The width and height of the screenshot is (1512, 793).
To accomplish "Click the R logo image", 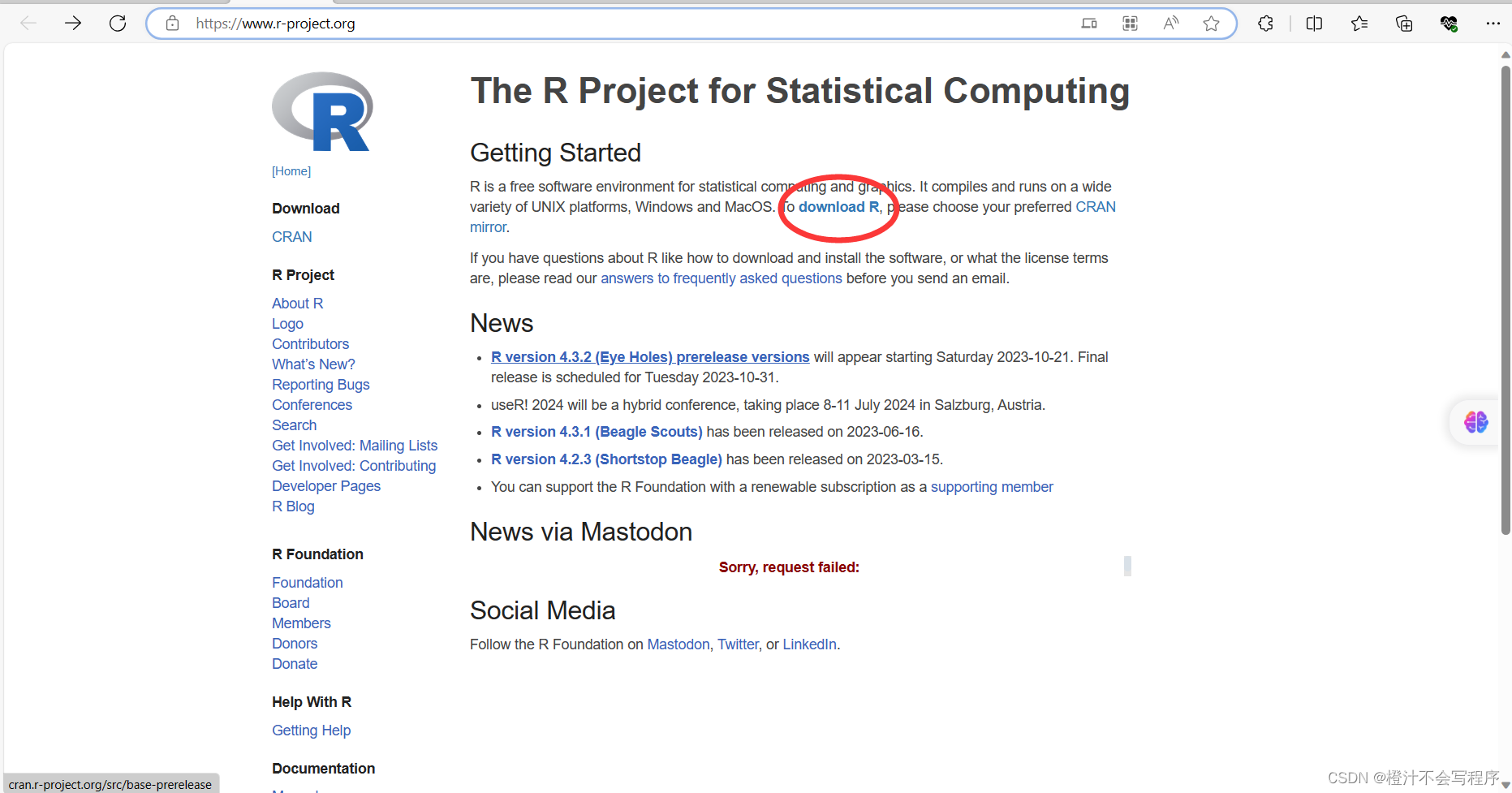I will coord(322,112).
